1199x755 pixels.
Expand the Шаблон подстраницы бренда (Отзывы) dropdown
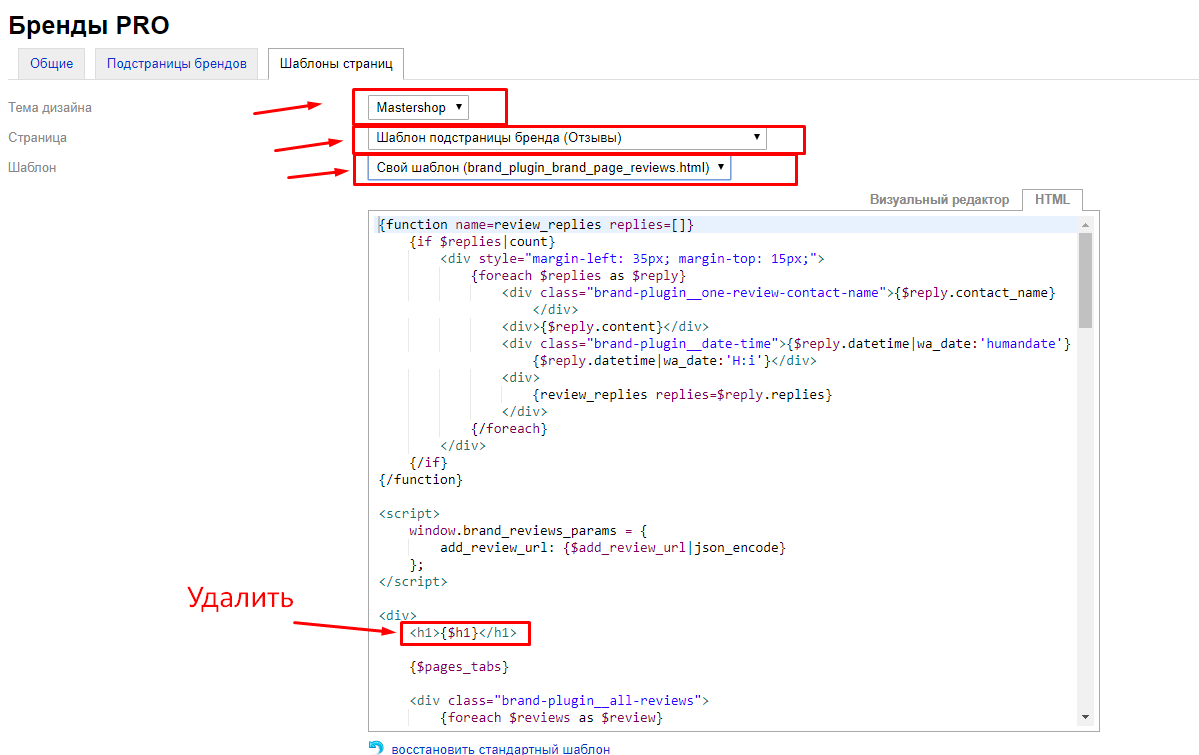(567, 137)
